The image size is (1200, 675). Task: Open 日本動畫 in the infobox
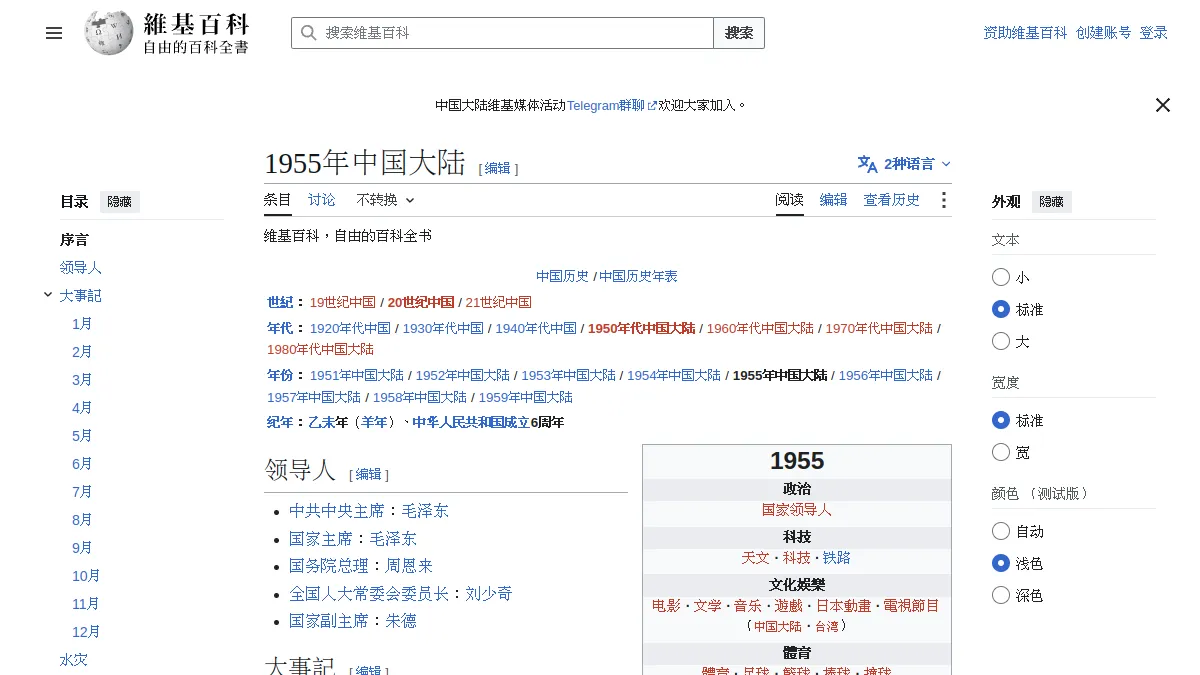[x=843, y=606]
